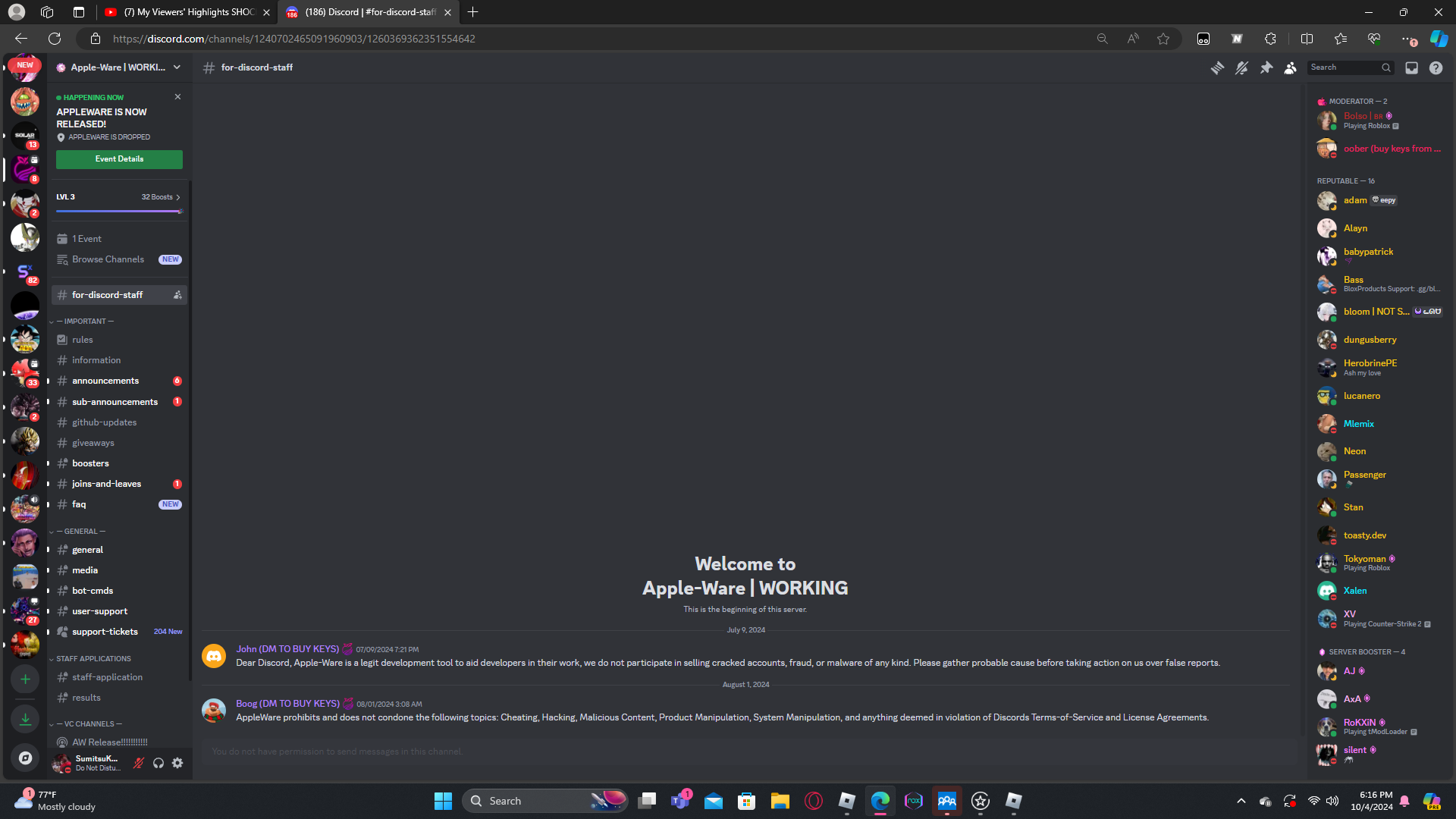The height and width of the screenshot is (819, 1456).
Task: Open the joins-and-leaves channel
Action: [x=119, y=484]
